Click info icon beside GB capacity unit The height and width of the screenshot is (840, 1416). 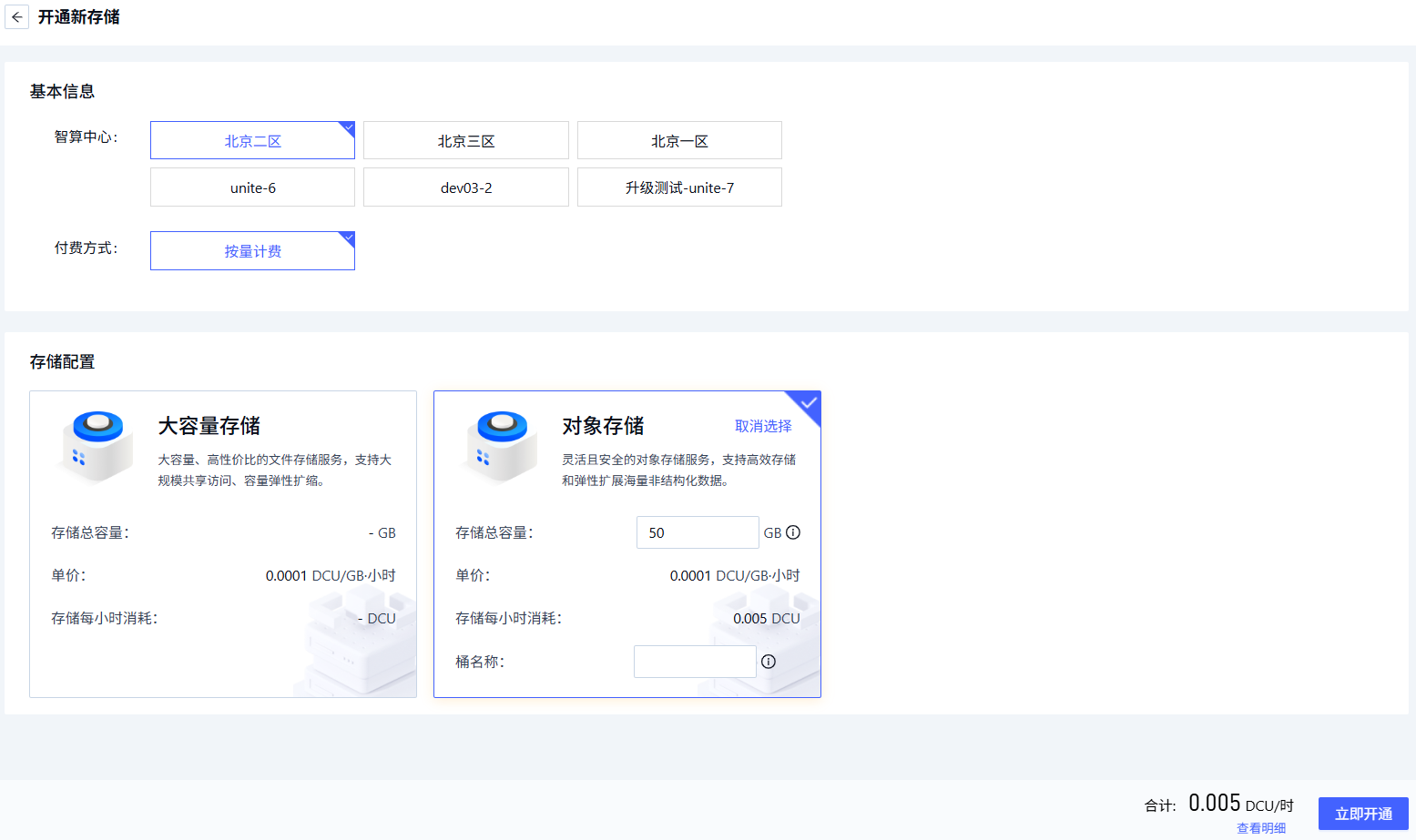(x=793, y=532)
